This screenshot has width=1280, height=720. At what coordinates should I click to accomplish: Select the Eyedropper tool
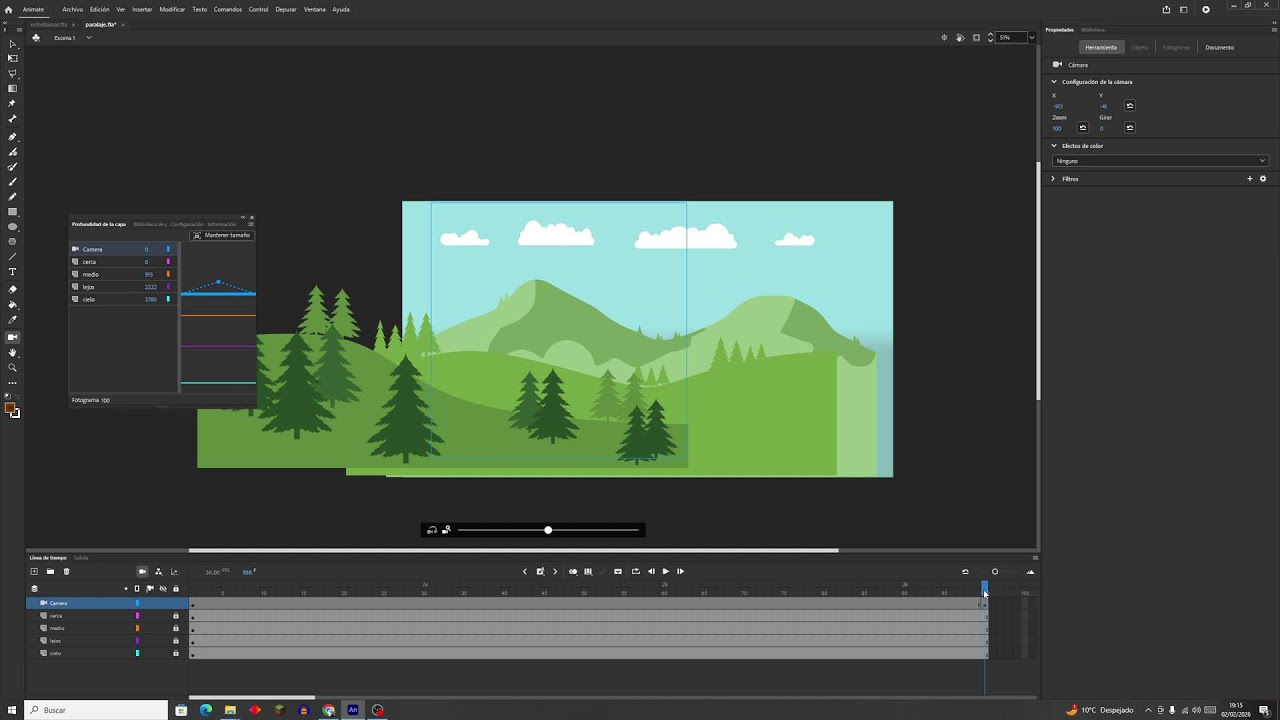(x=12, y=320)
